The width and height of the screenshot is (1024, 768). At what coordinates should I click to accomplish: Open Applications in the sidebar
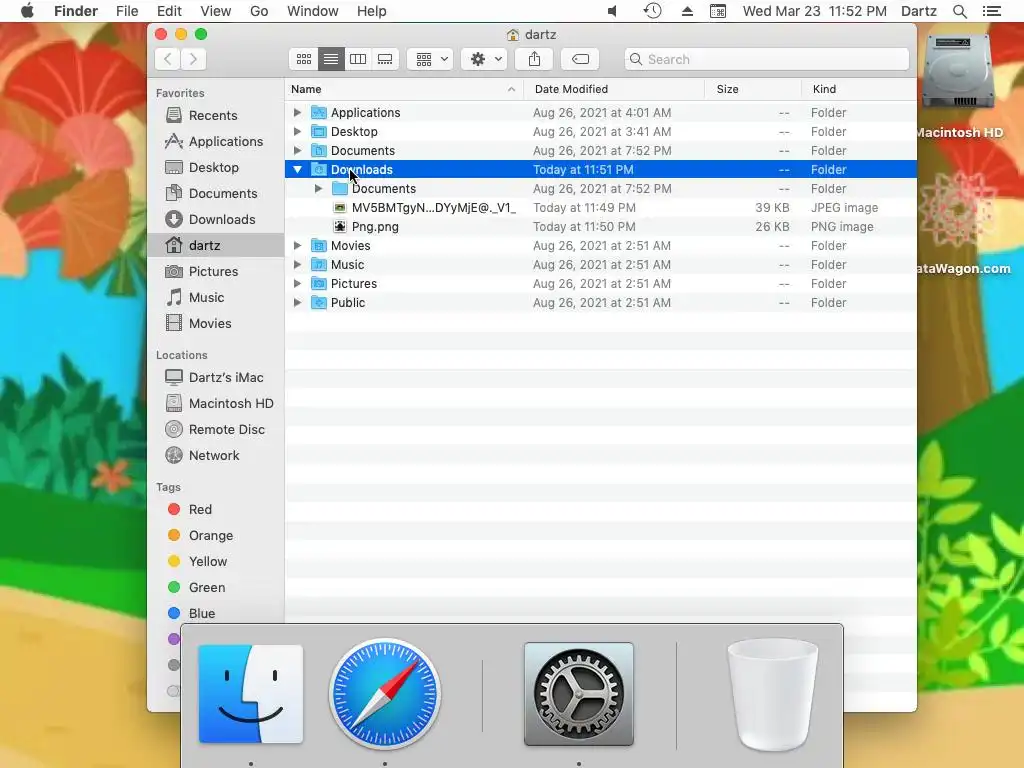pos(214,142)
